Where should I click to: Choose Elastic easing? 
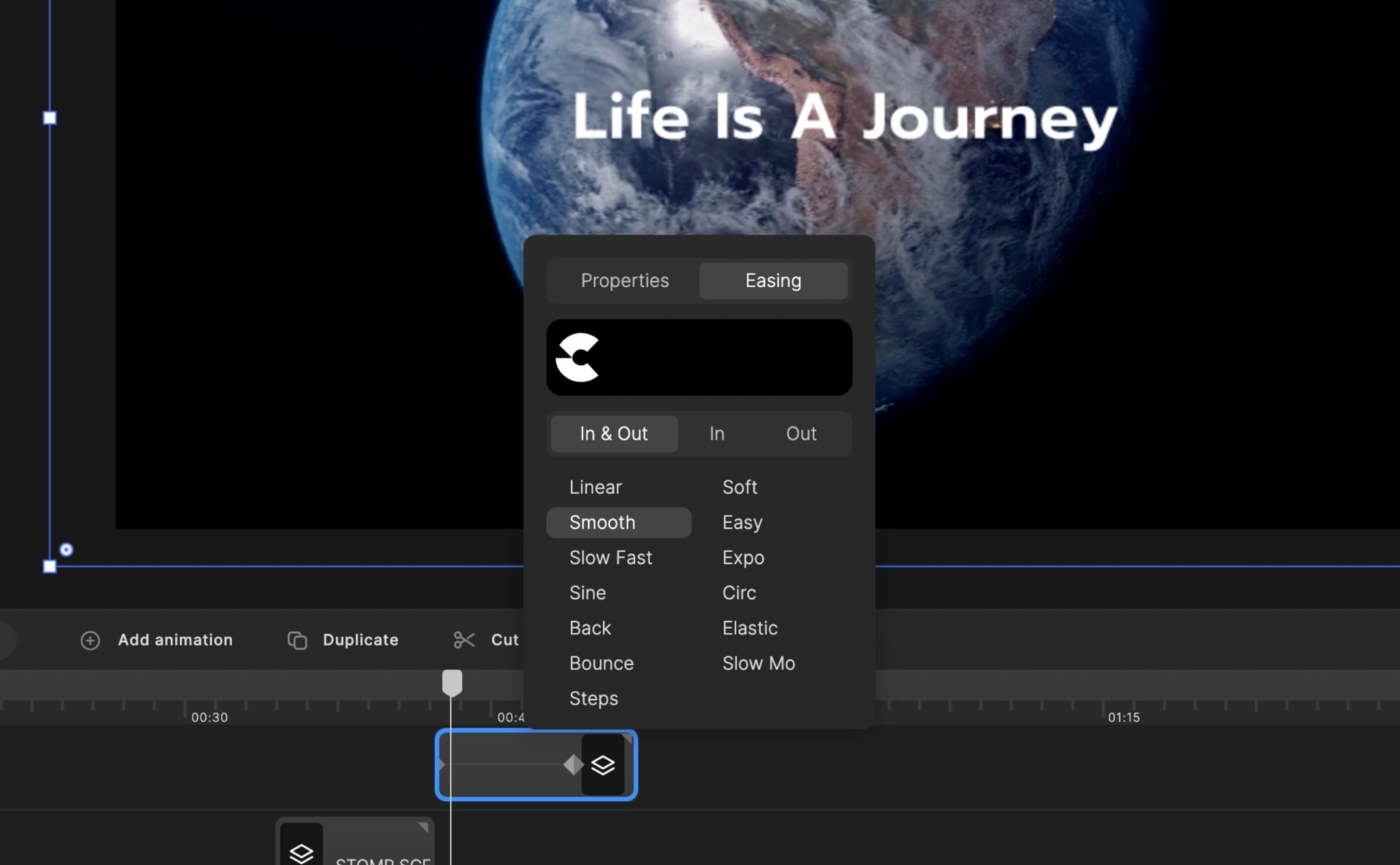click(x=749, y=628)
